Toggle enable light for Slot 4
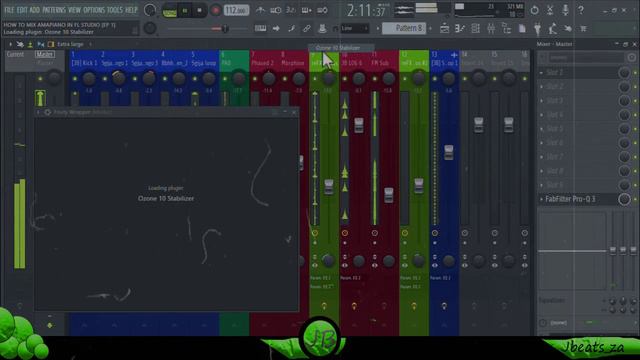 point(636,115)
